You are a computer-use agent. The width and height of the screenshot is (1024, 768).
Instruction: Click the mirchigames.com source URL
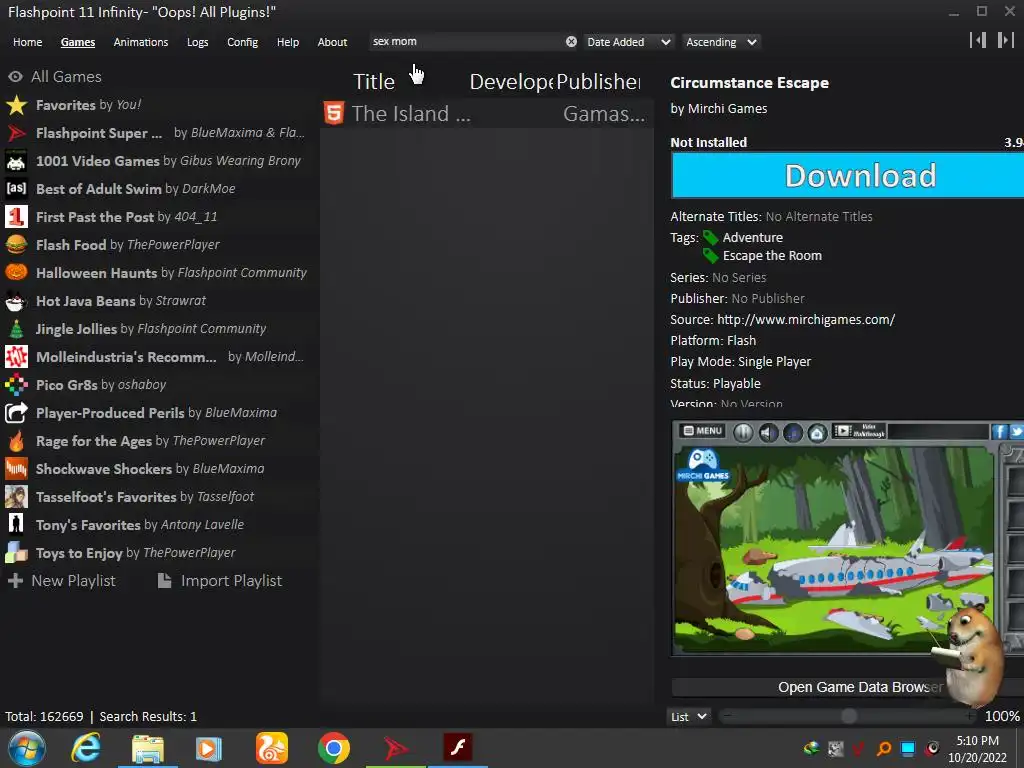806,319
